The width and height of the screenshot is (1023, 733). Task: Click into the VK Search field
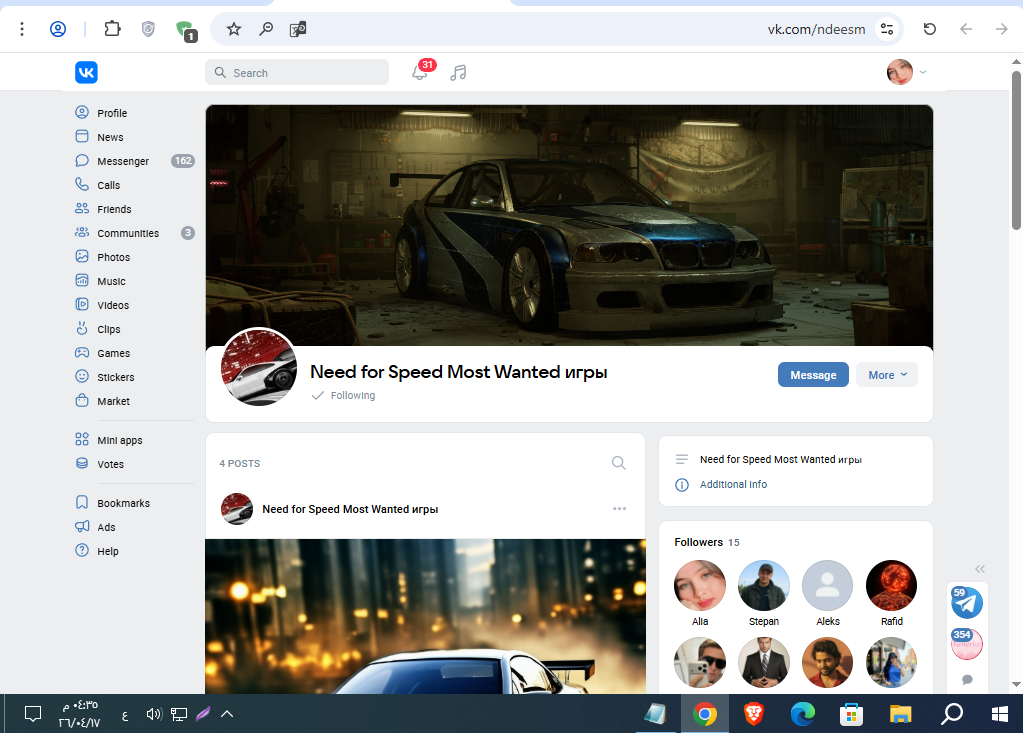[x=297, y=72]
